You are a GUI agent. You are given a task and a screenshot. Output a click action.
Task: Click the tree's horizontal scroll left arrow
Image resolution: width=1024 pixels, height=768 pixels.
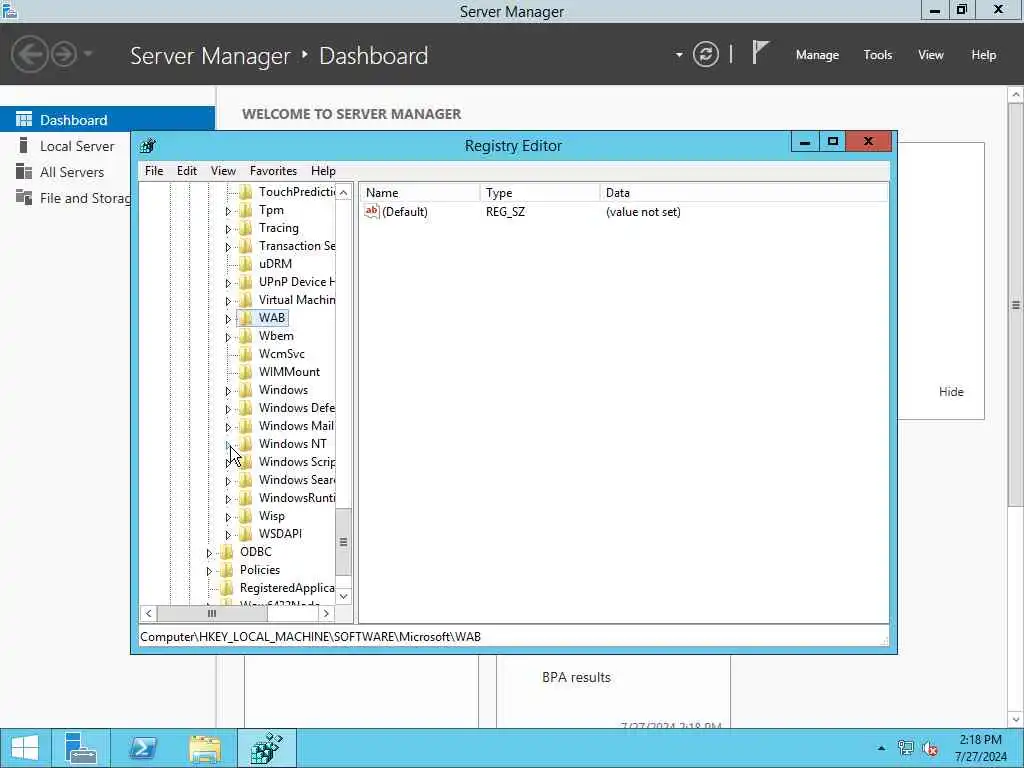coord(149,613)
